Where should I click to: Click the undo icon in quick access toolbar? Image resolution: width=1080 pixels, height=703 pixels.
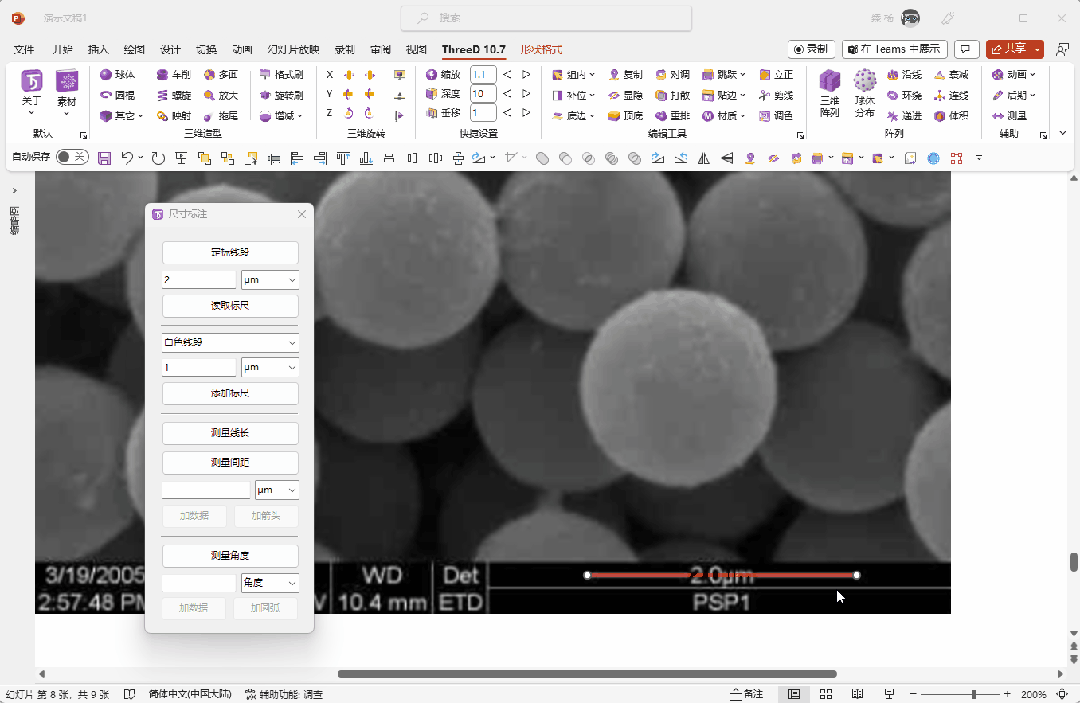(127, 158)
